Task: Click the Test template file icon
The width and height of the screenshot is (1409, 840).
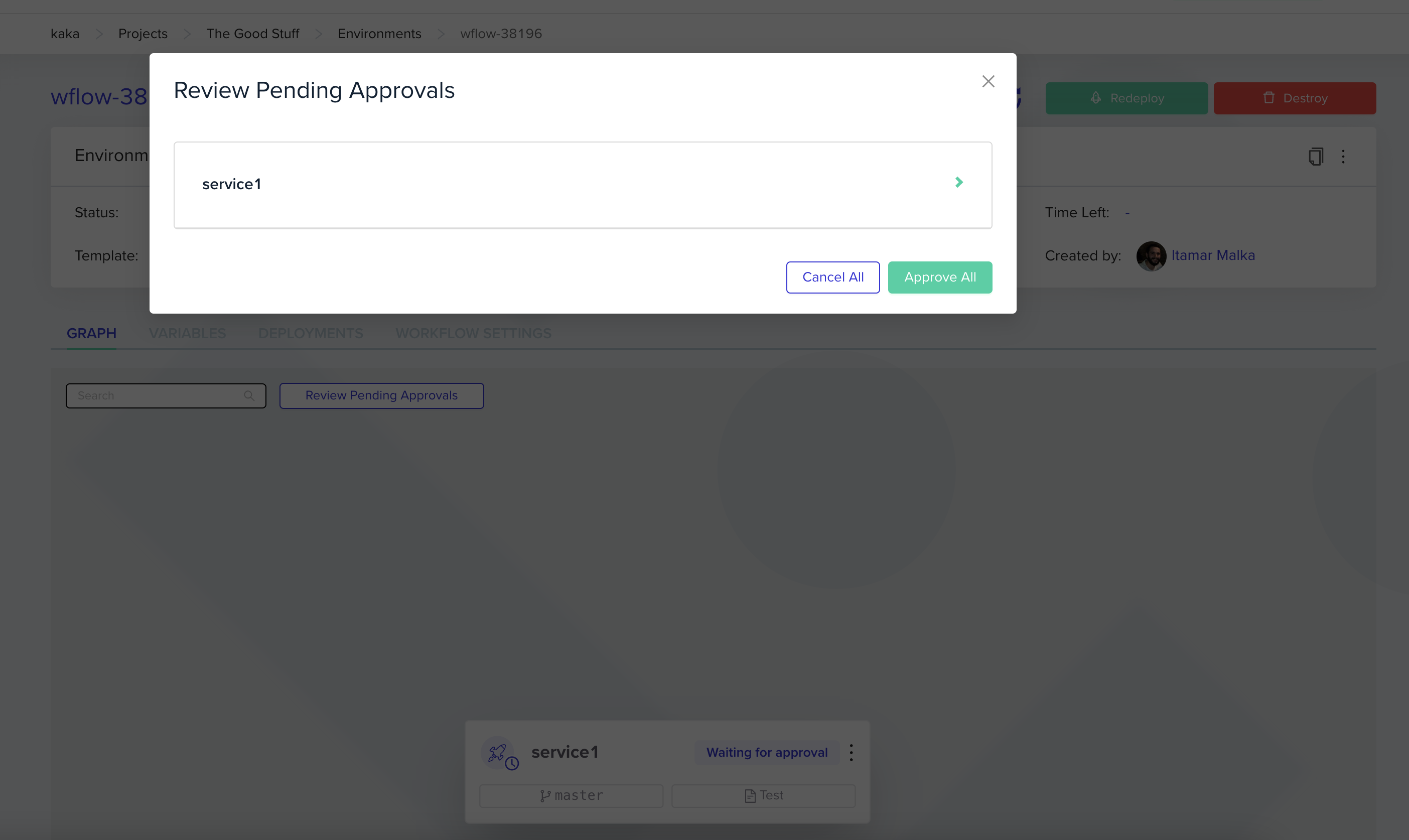Action: click(x=750, y=796)
